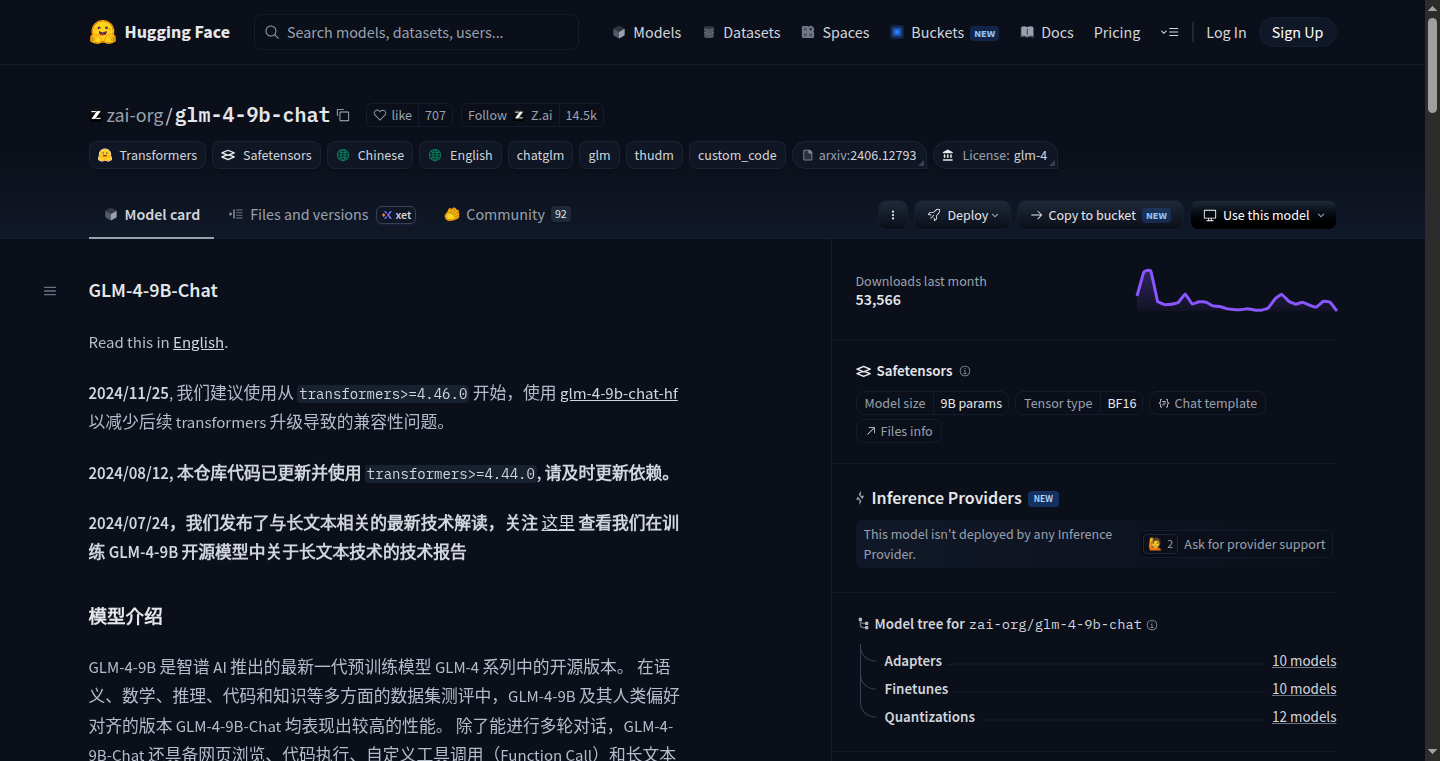Click Ask for provider support
Screen dimensions: 1440x761
[x=1254, y=544]
